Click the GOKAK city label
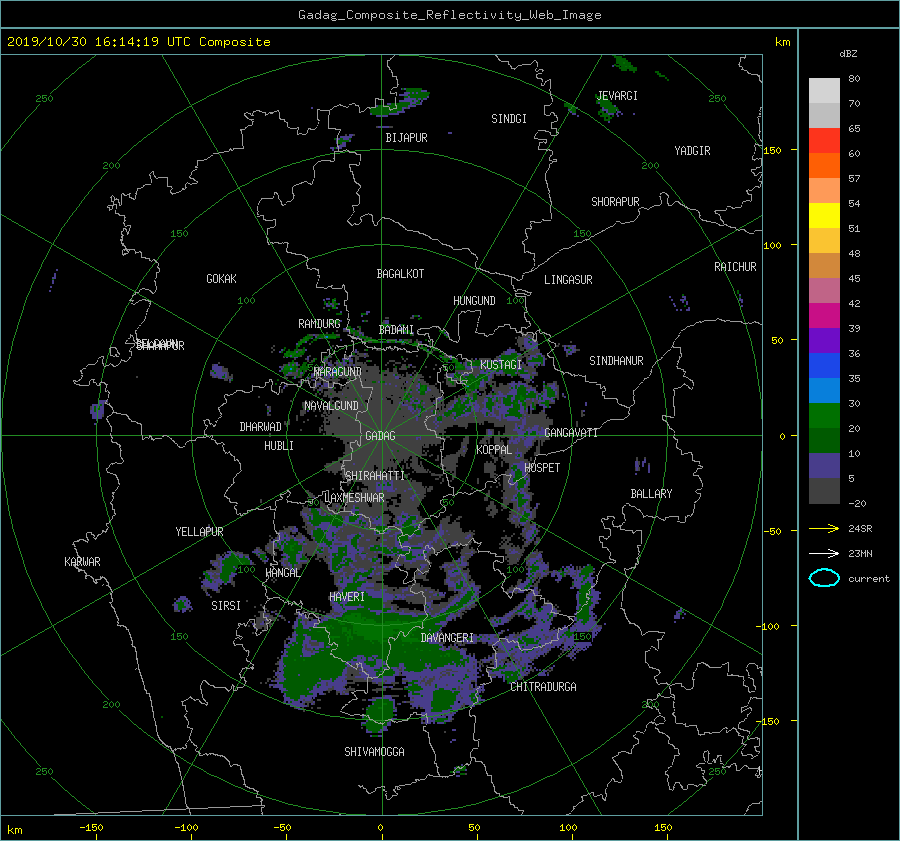Screen dimensions: 900x841 pyautogui.click(x=221, y=279)
